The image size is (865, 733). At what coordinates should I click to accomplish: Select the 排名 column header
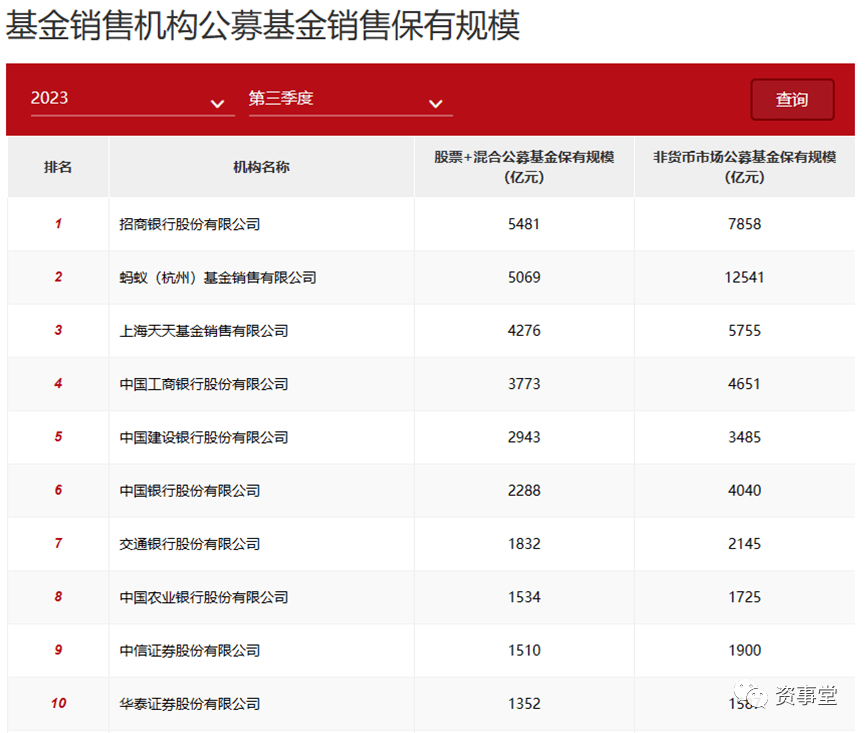58,167
